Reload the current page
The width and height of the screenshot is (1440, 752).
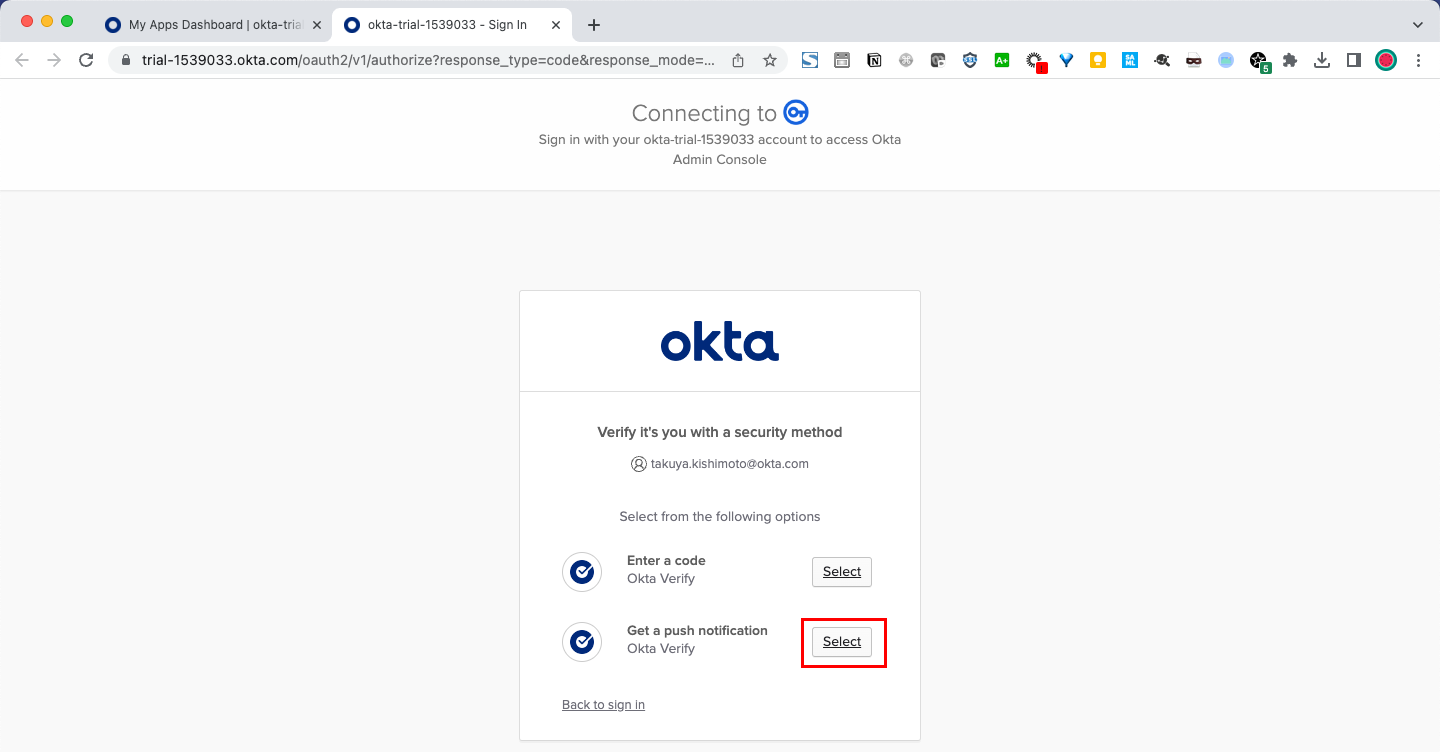tap(86, 60)
